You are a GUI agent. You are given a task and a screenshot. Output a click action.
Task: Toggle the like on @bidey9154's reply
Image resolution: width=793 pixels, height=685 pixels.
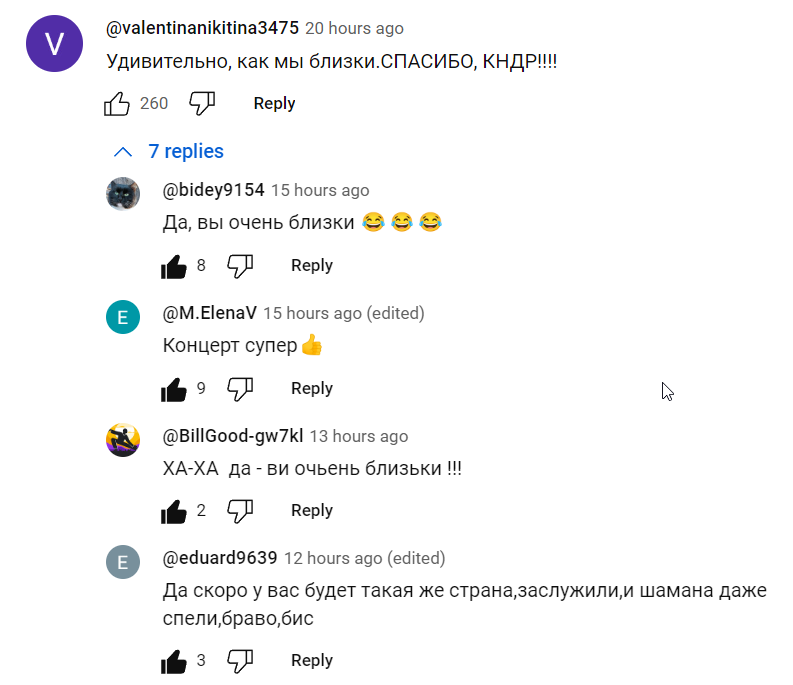(x=174, y=266)
